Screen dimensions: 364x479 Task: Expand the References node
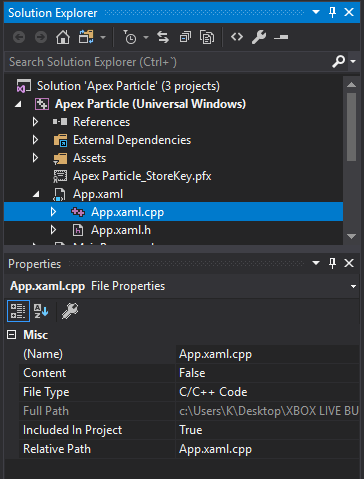35,122
